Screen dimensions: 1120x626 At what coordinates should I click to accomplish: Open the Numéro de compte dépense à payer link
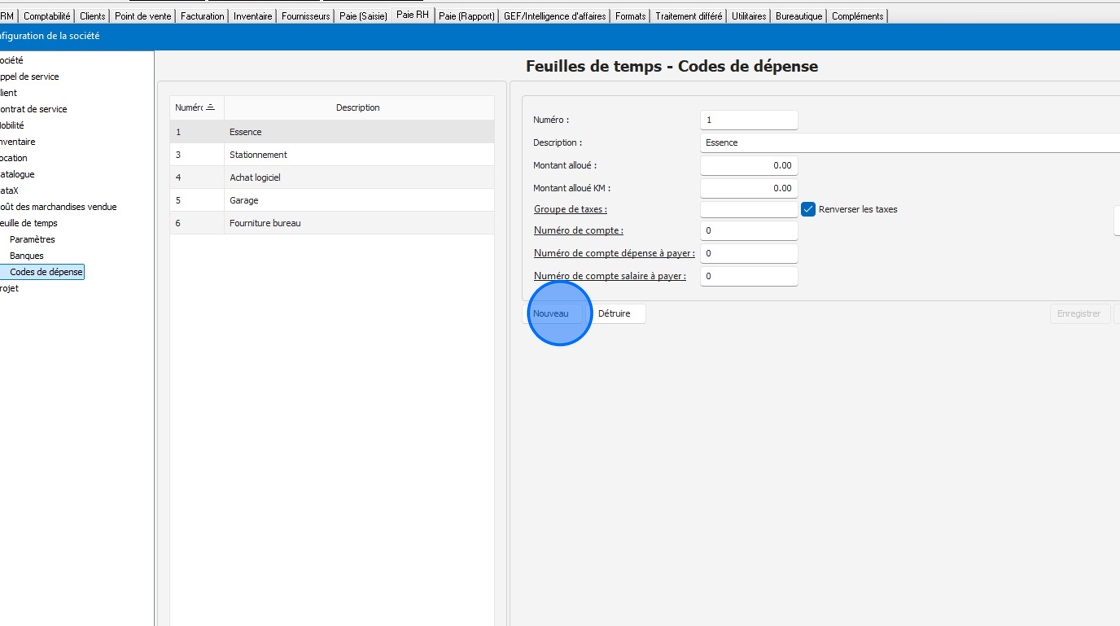614,253
